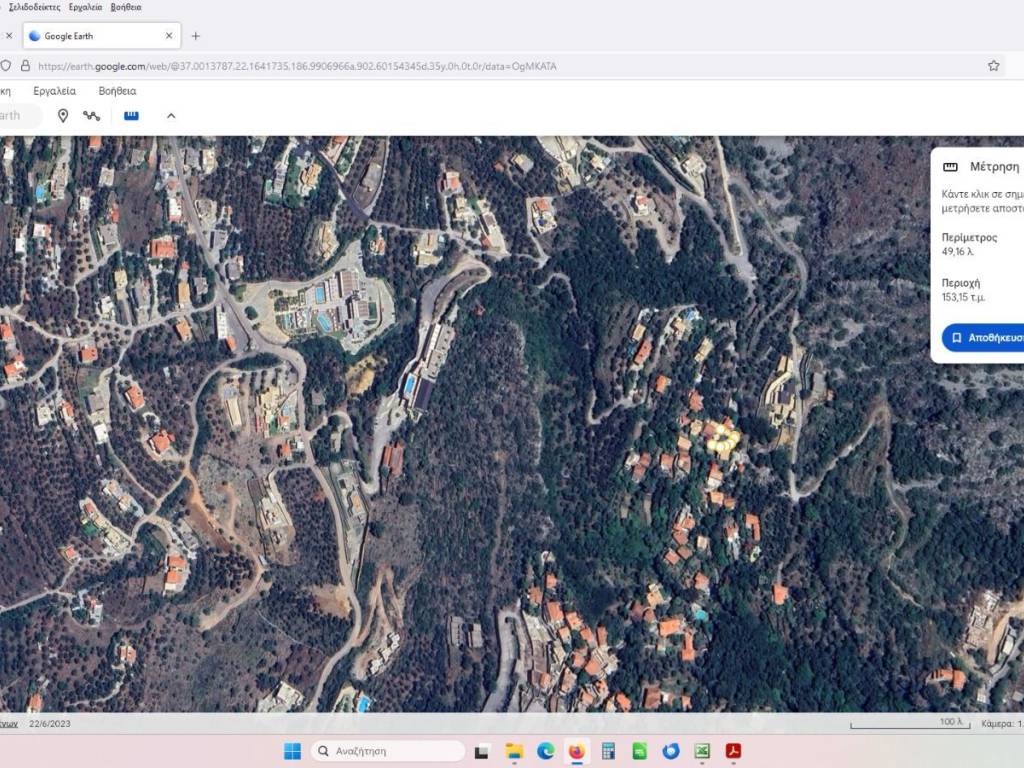Collapse the toolbar with the chevron arrow
Viewport: 1024px width, 768px height.
[171, 116]
